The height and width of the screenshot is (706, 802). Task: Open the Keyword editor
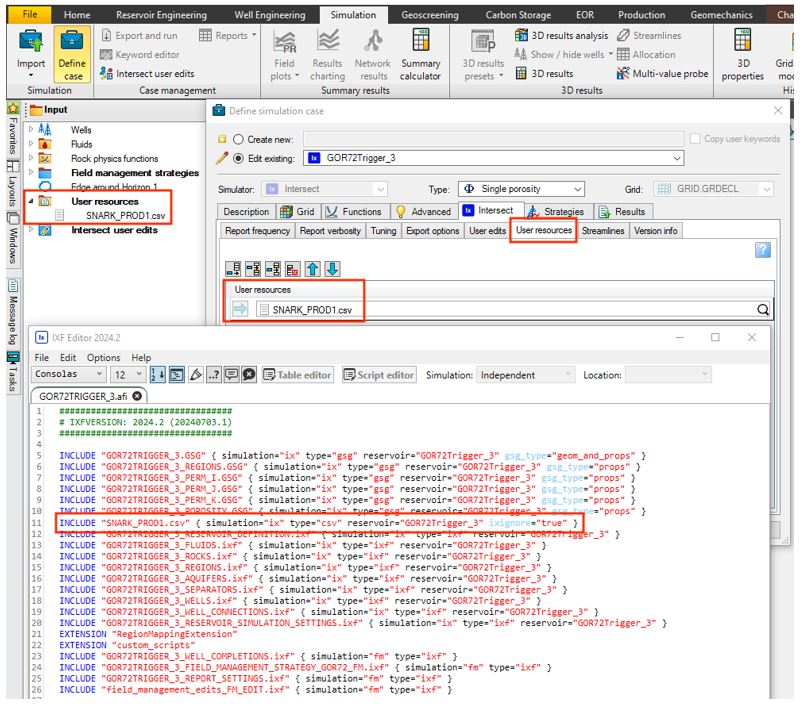tap(140, 55)
